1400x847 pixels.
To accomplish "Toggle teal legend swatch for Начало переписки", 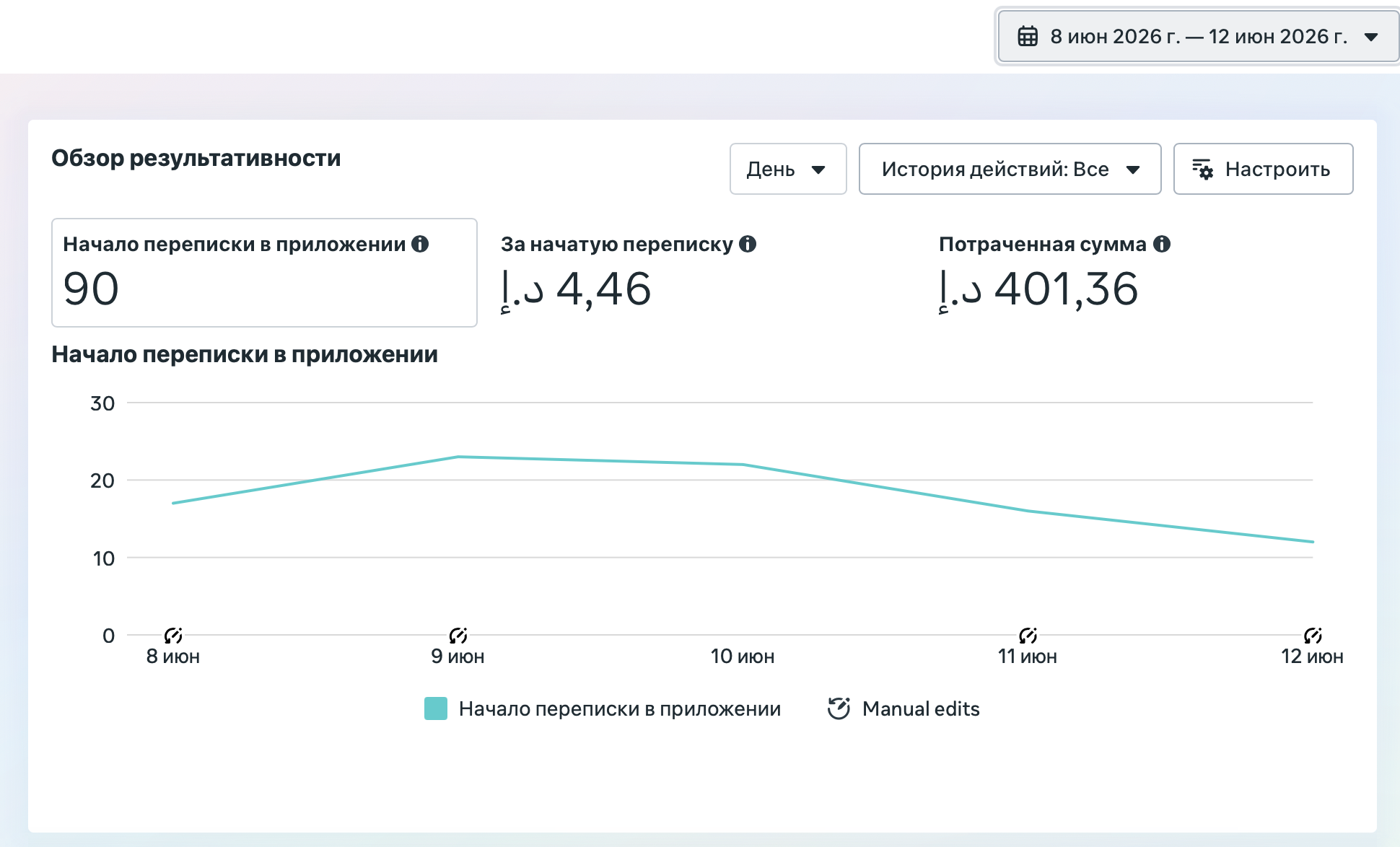I will coord(436,708).
